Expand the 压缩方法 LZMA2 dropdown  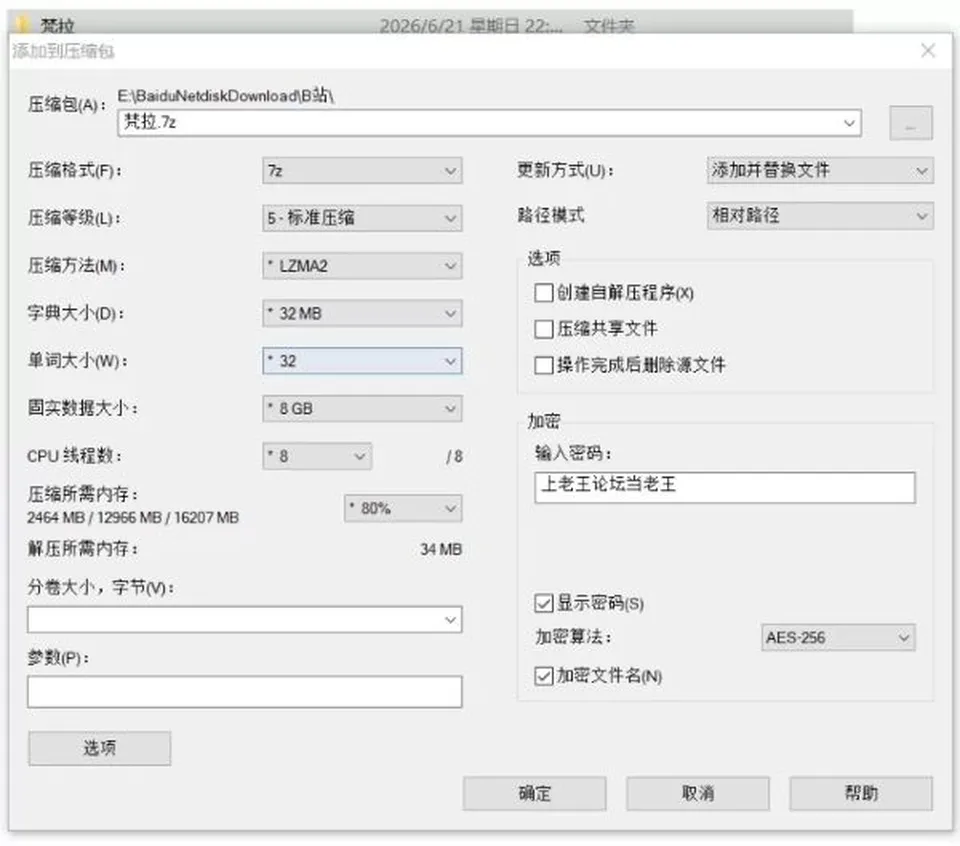click(362, 266)
